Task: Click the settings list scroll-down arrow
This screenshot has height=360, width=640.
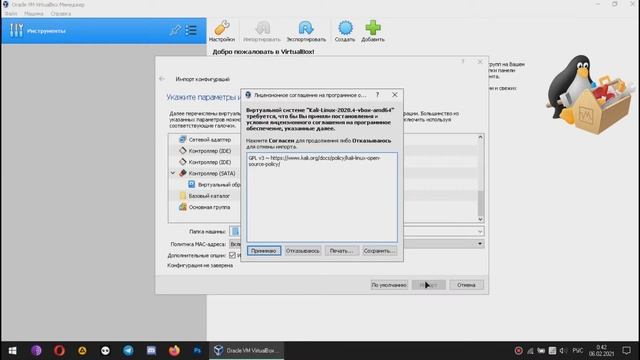Action: pyautogui.click(x=480, y=219)
